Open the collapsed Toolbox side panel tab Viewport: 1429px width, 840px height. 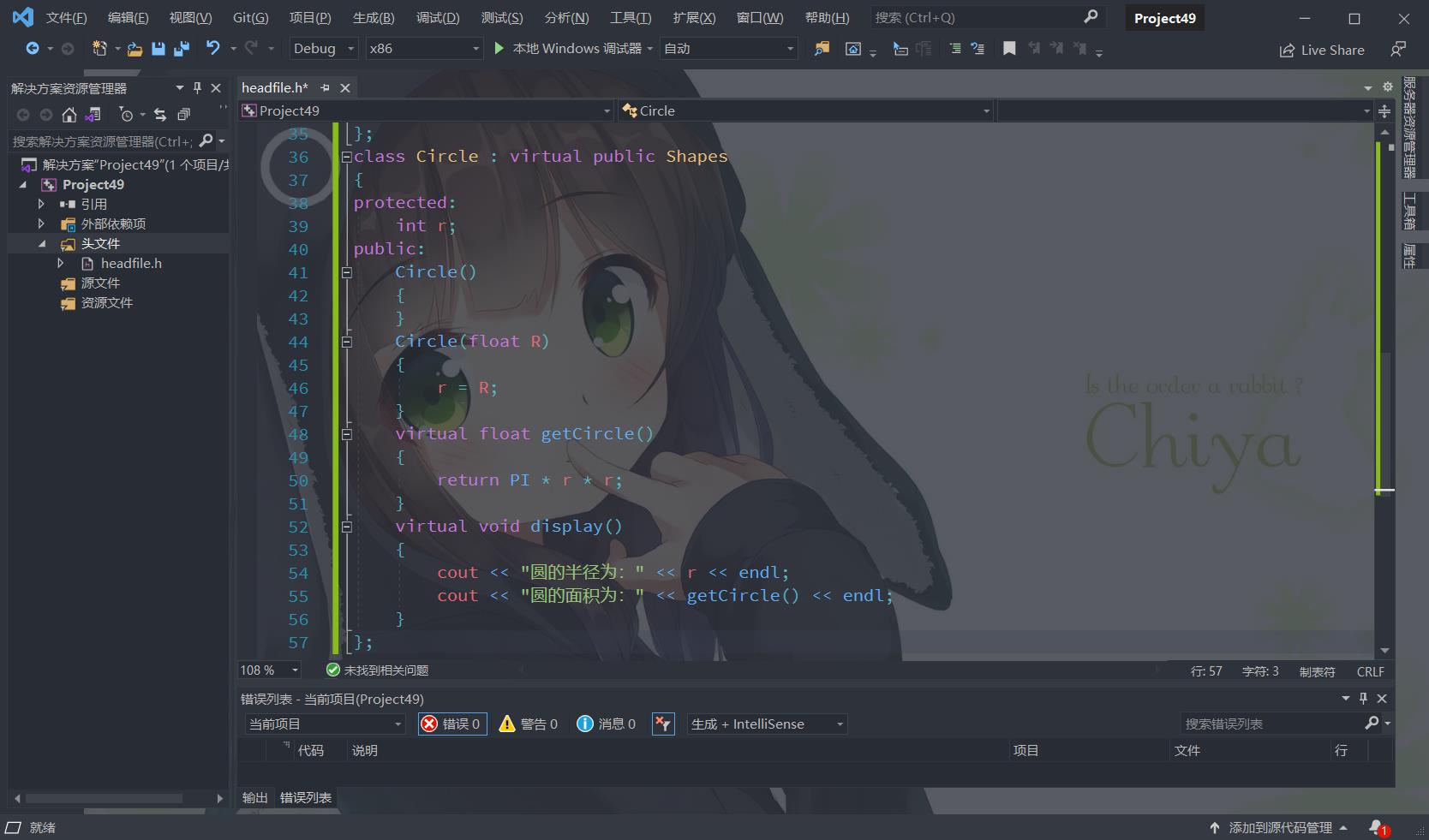pos(1410,211)
